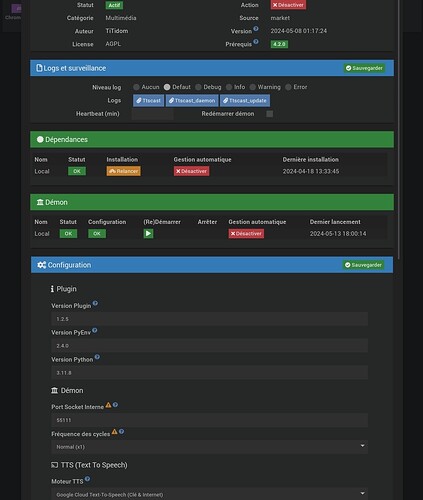This screenshot has width=423, height=500.
Task: Click the version date 2024-05-08 01:17:24
Action: point(299,31)
